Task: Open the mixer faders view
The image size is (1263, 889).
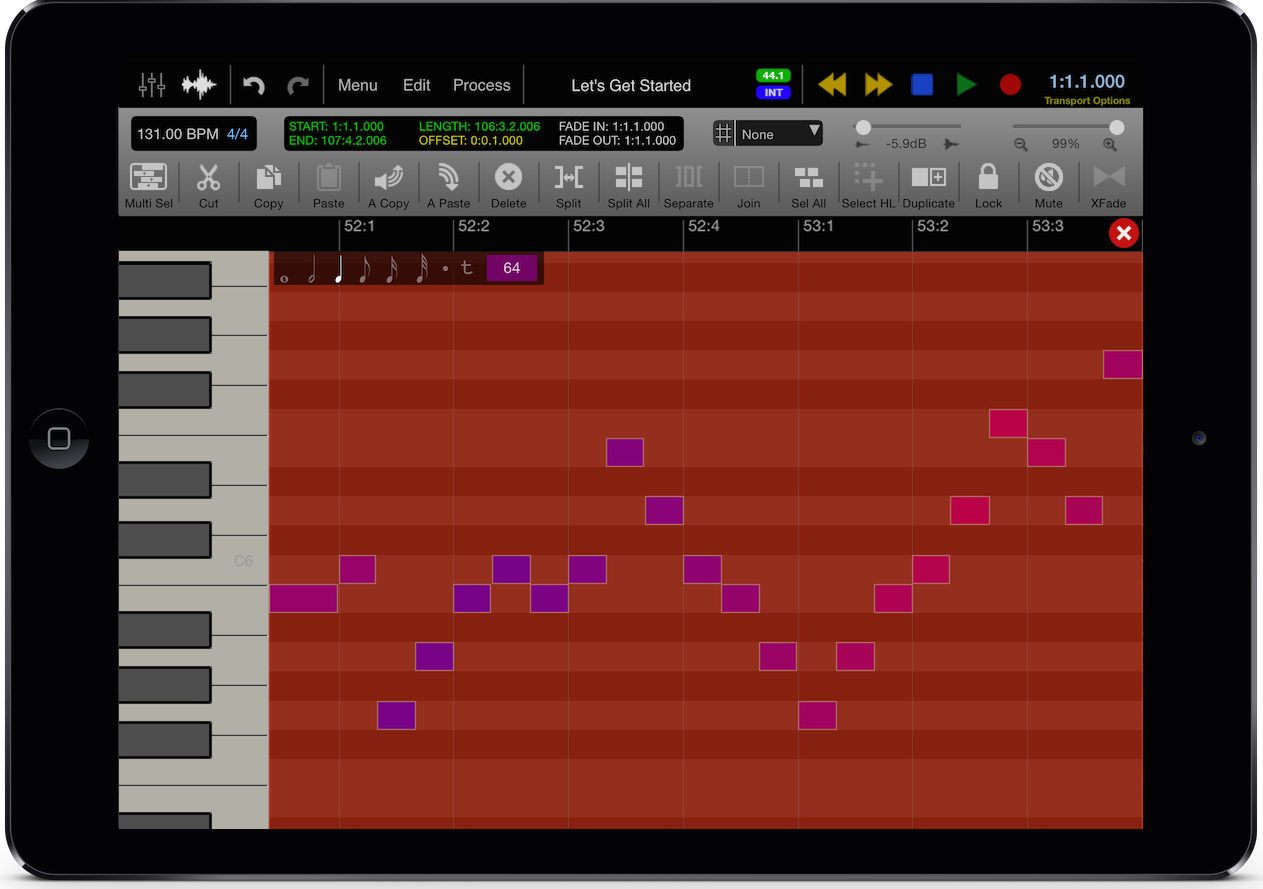Action: coord(152,85)
